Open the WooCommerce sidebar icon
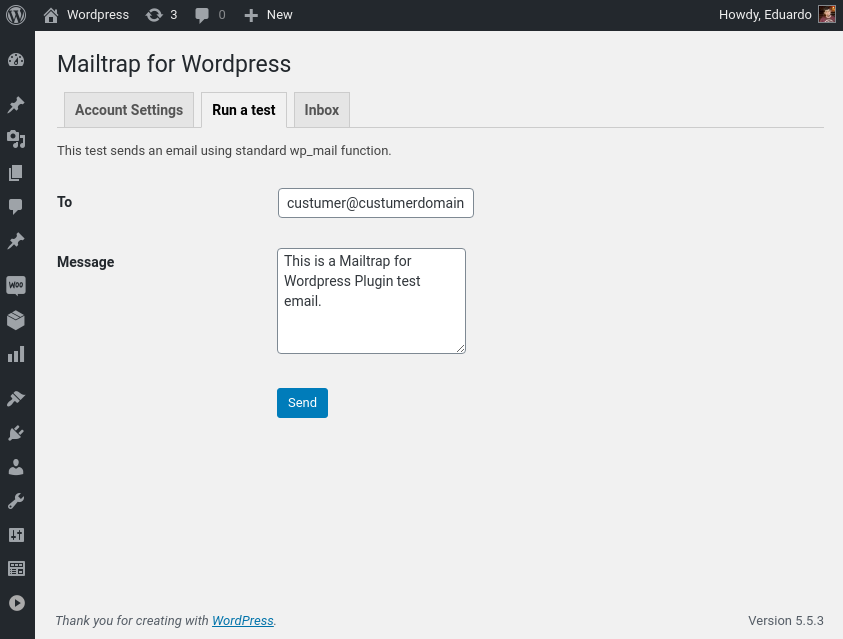Image resolution: width=843 pixels, height=639 pixels. [x=16, y=285]
